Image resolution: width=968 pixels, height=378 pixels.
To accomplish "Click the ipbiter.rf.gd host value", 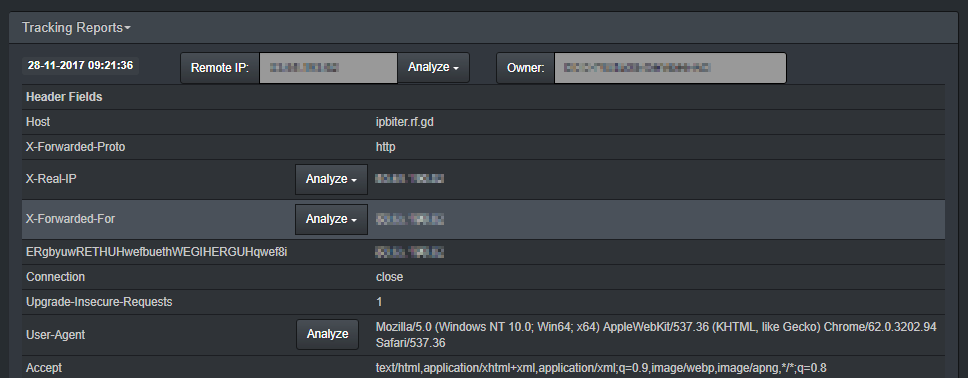I will pos(404,122).
